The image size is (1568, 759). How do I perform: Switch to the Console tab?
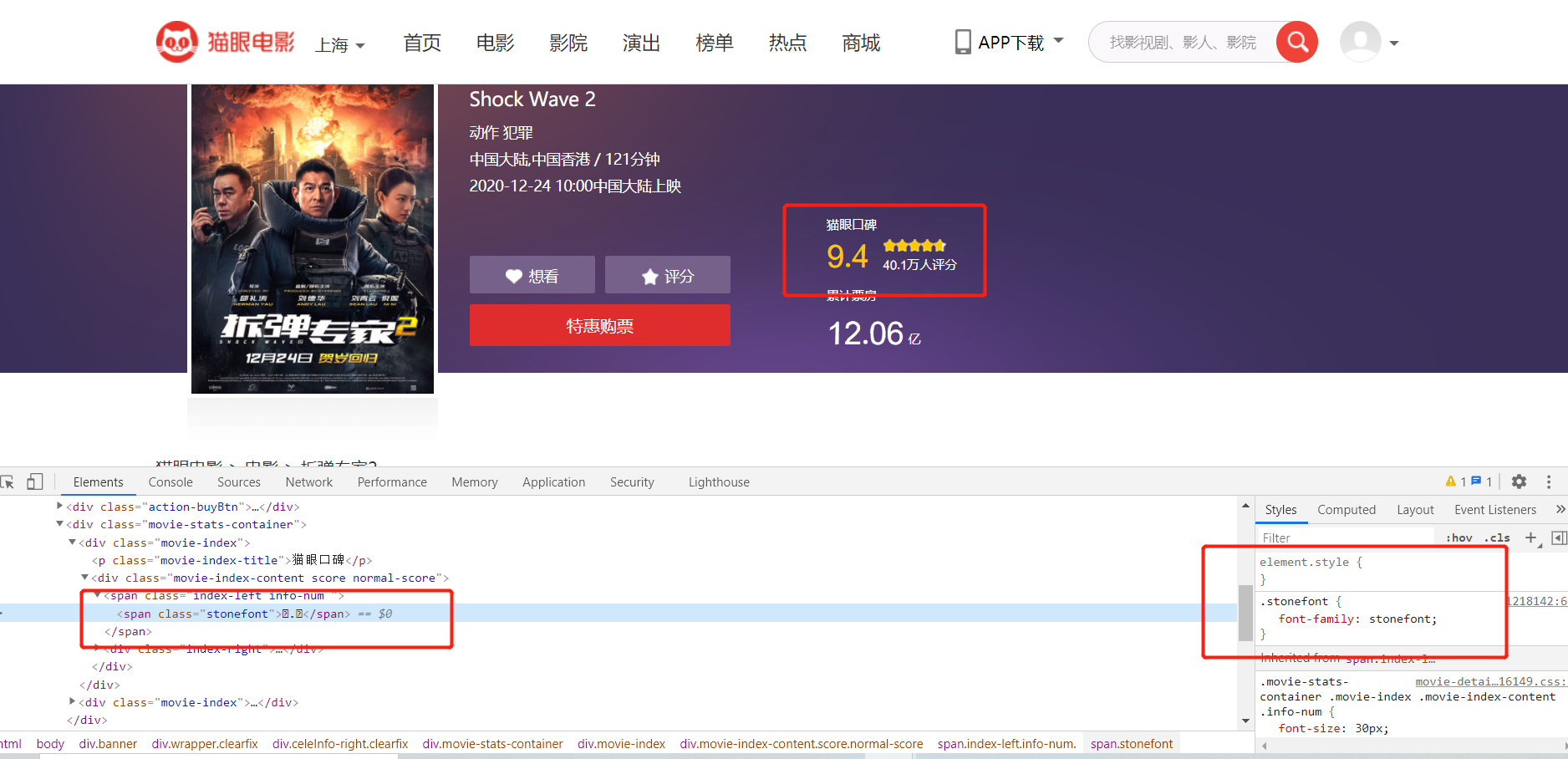click(x=171, y=482)
